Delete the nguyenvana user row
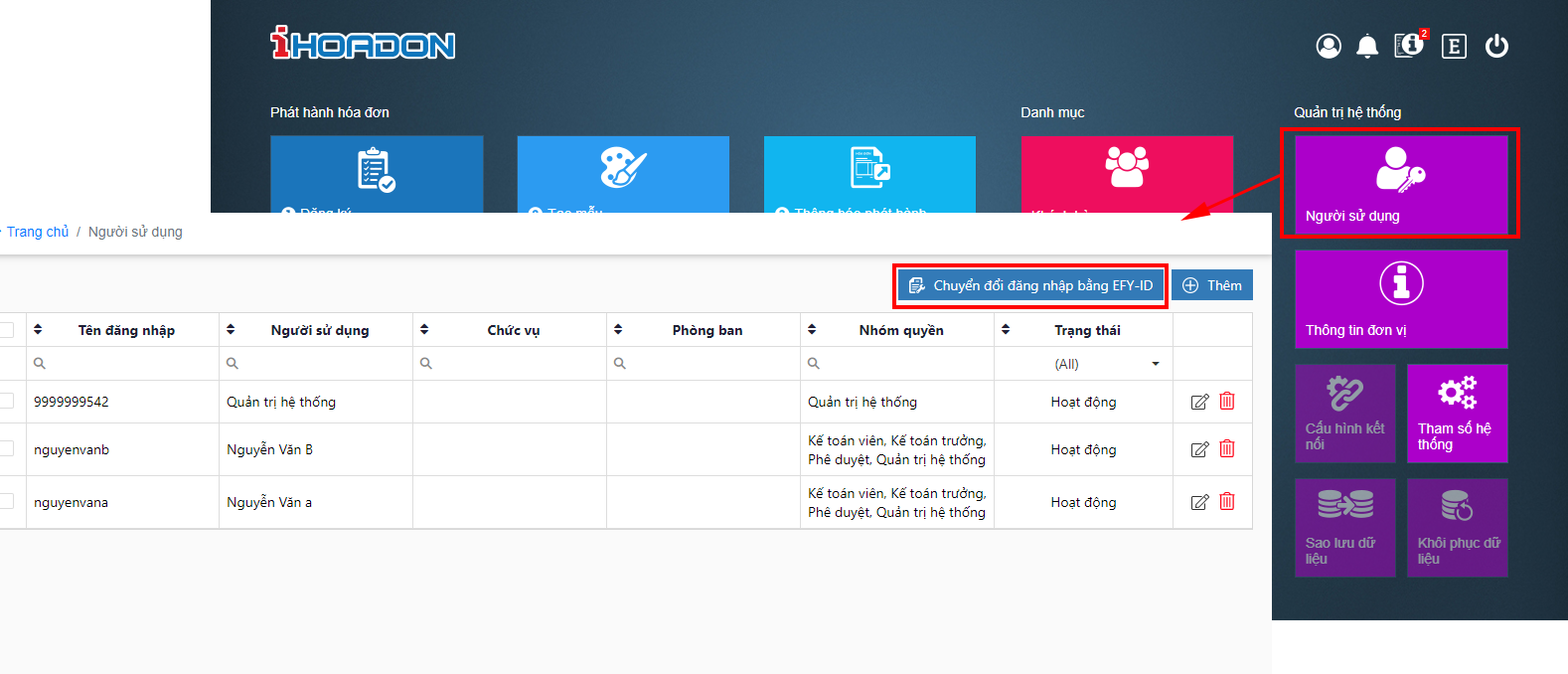This screenshot has width=1568, height=674. (1227, 501)
